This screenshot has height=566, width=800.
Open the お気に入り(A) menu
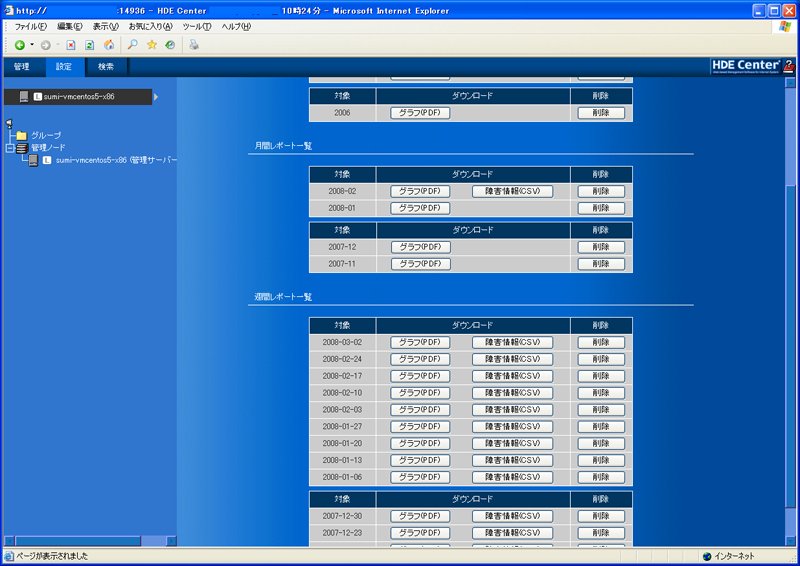pyautogui.click(x=150, y=27)
